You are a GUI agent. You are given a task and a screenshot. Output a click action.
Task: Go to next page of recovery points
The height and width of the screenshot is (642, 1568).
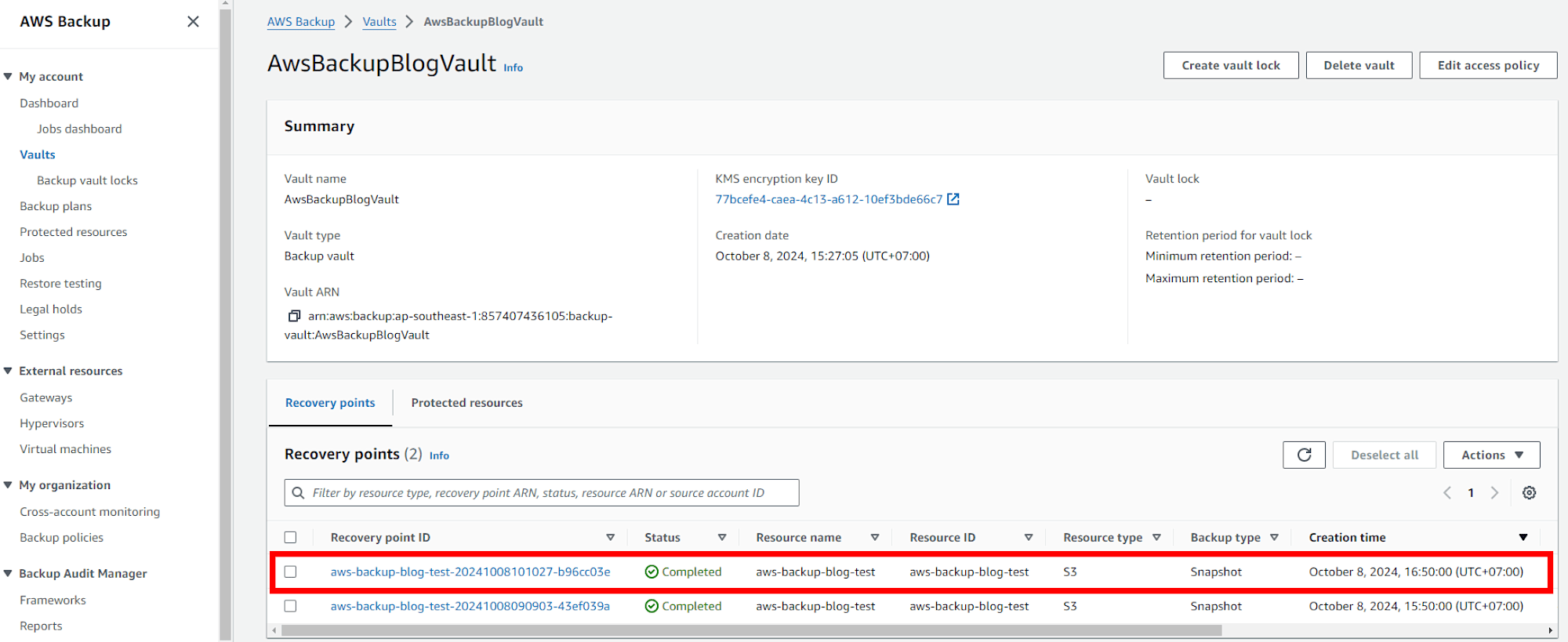pos(1494,493)
